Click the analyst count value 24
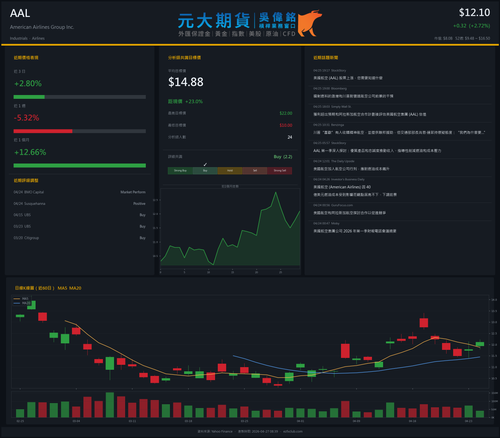This screenshot has width=500, height=438. pyautogui.click(x=290, y=137)
